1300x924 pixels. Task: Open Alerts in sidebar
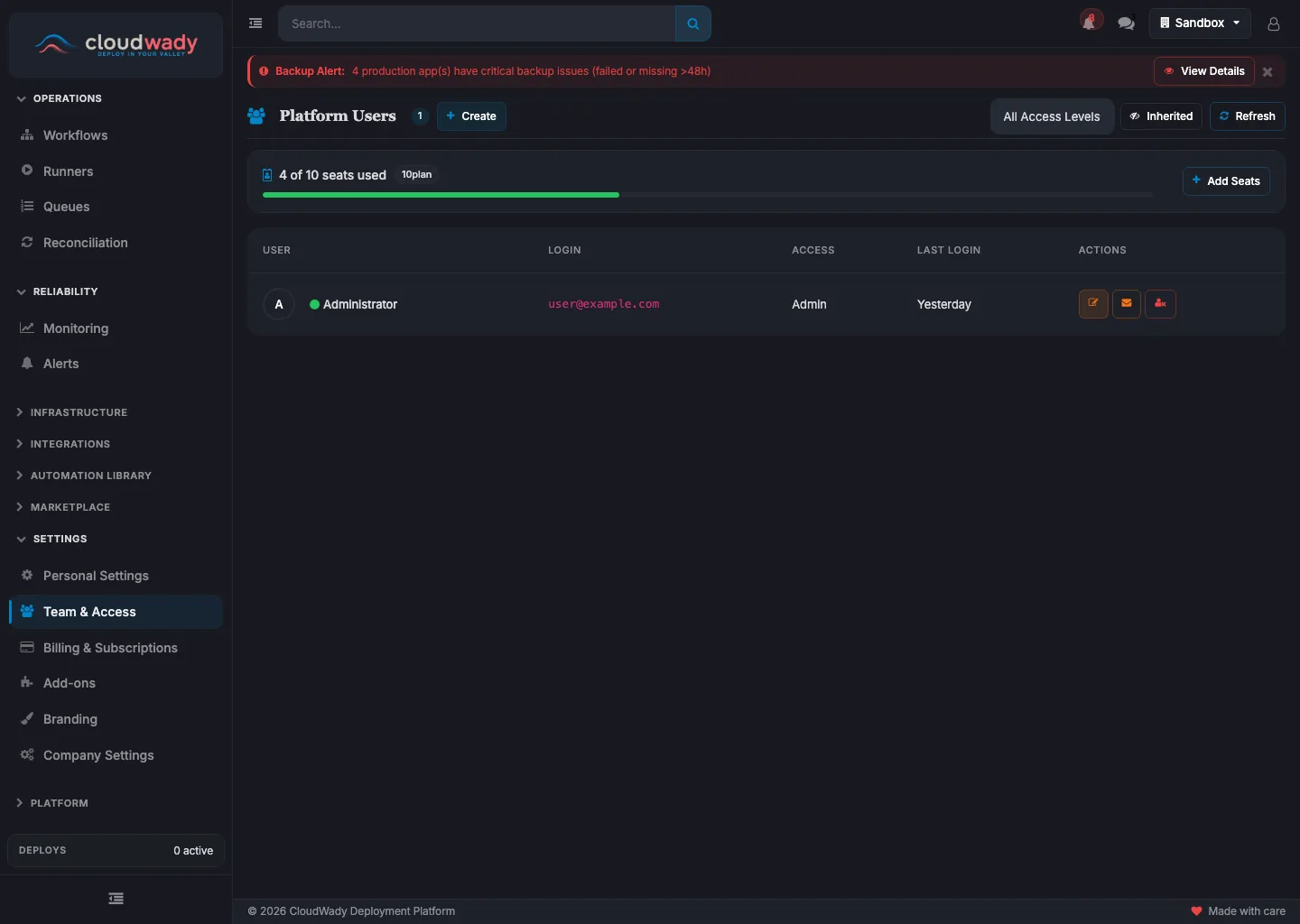[x=116, y=364]
